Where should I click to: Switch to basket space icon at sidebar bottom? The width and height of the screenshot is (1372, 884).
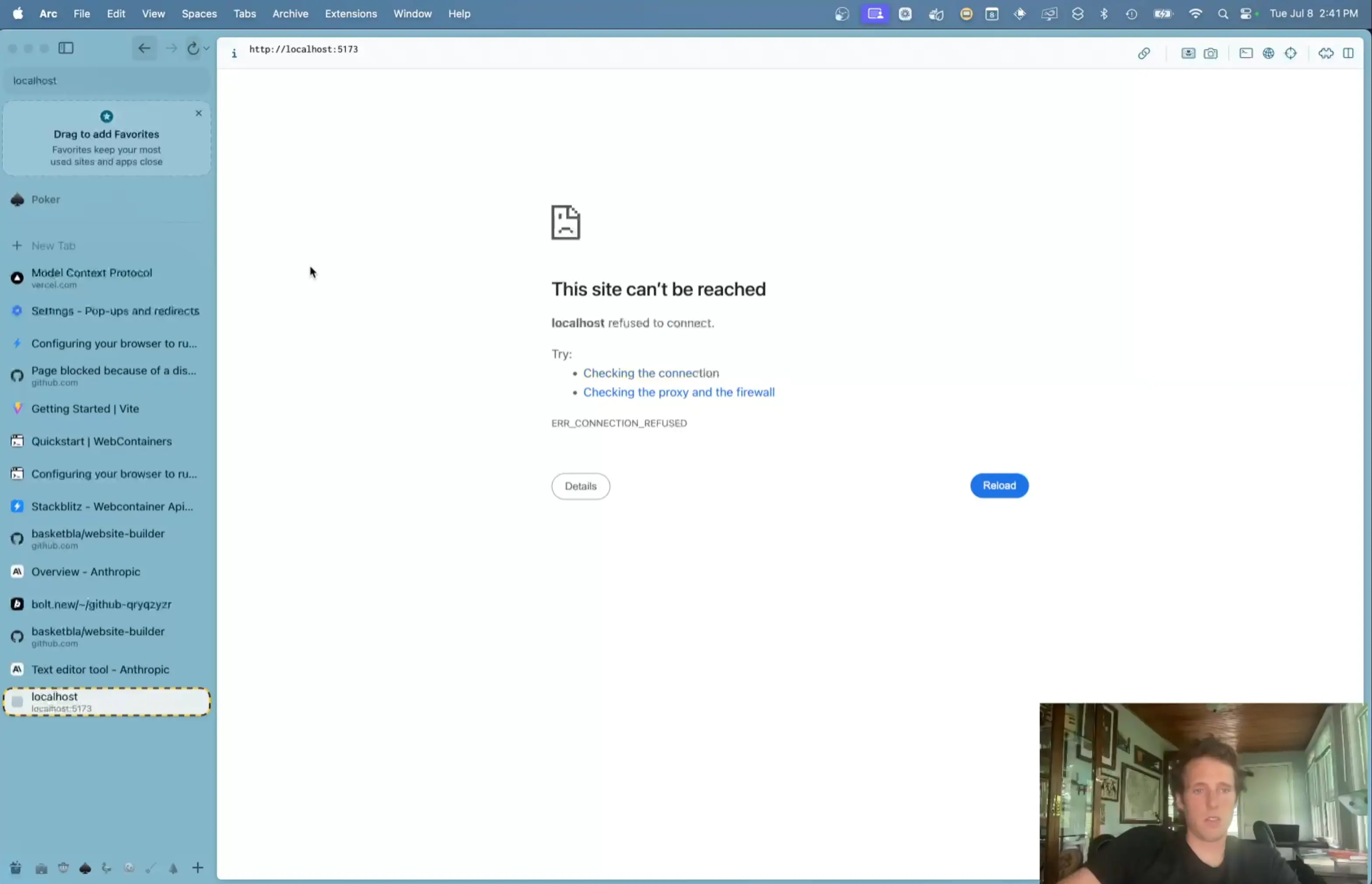(16, 868)
